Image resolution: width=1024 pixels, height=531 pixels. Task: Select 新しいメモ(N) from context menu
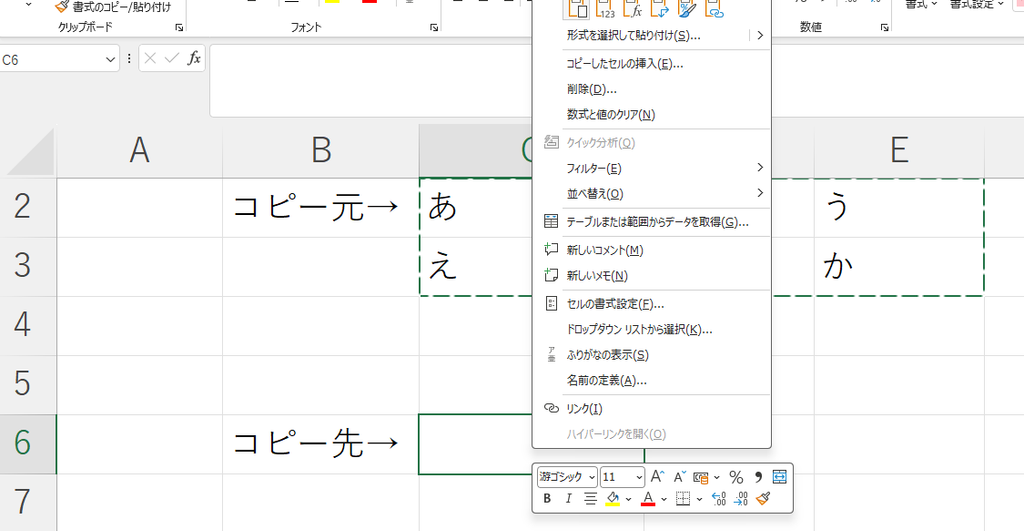[652, 276]
